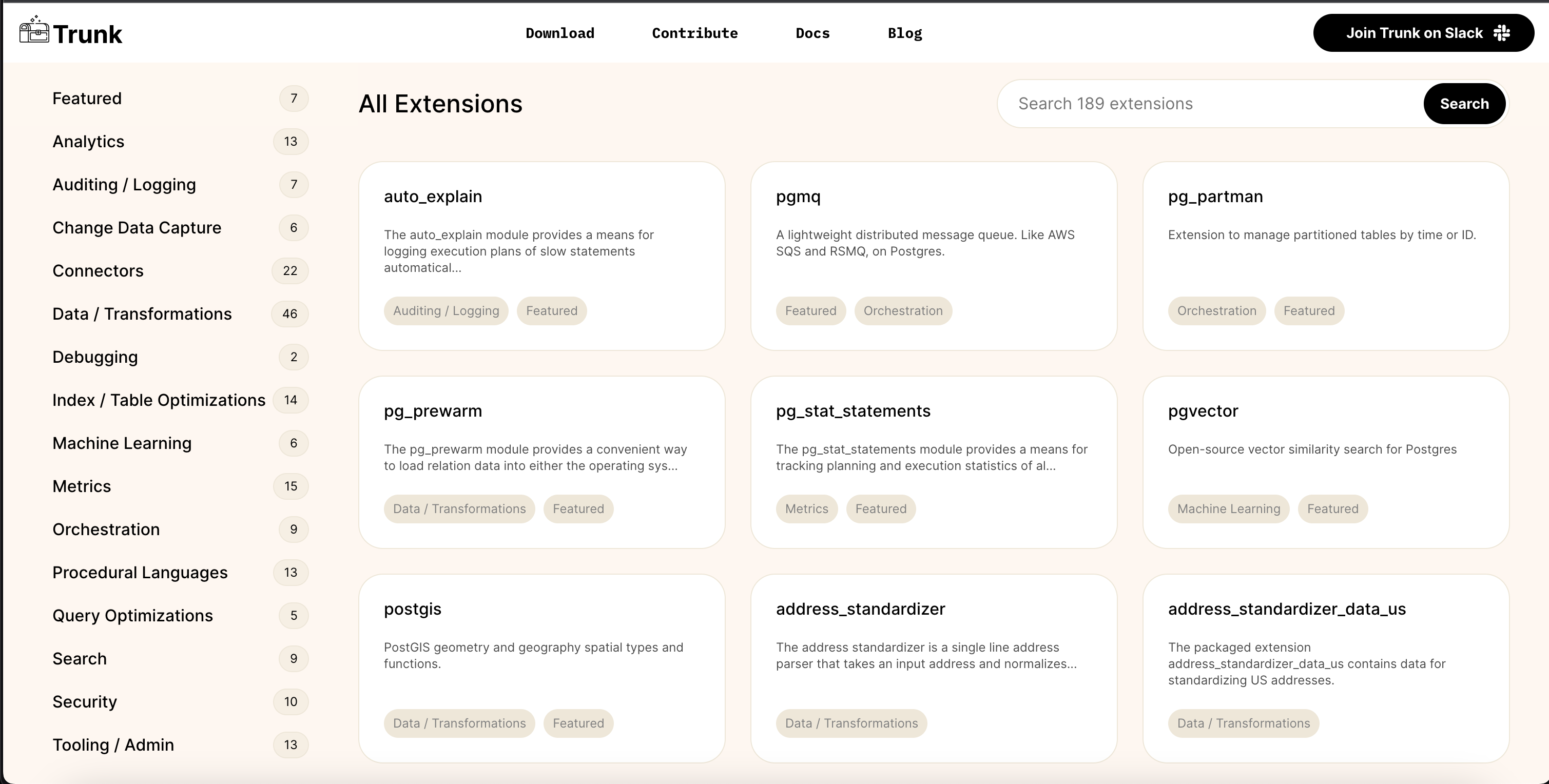Open the pg_partman extension title
This screenshot has height=784, width=1549.
(x=1215, y=197)
